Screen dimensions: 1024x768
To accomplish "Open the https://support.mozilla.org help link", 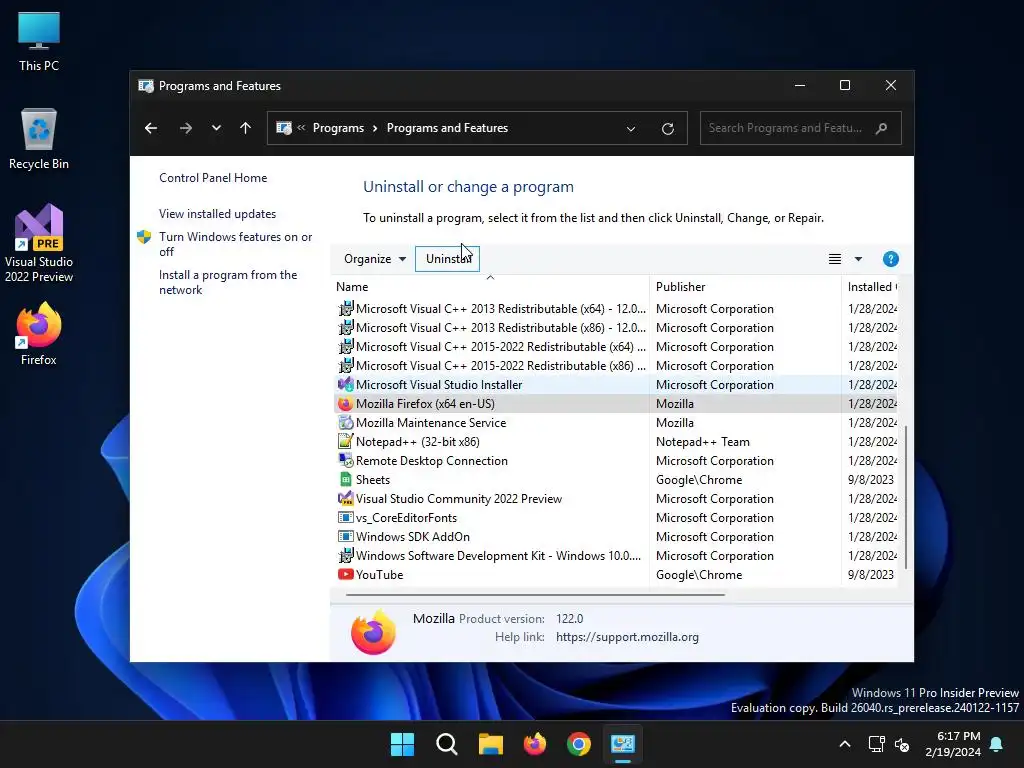I will [x=627, y=637].
